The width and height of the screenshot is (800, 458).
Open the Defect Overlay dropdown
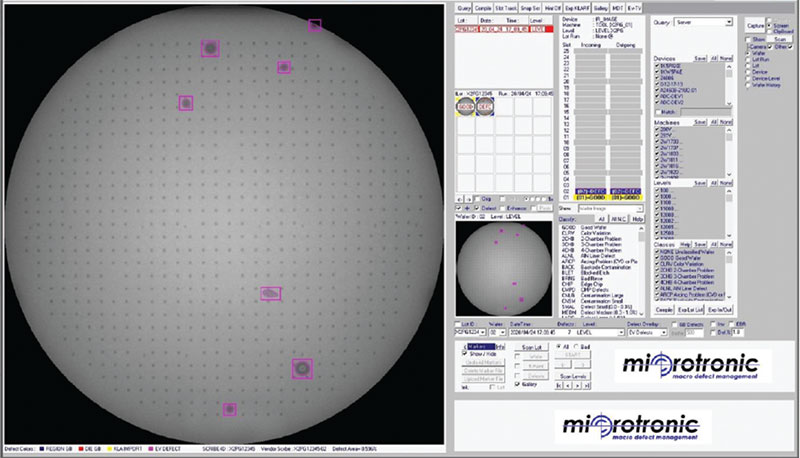647,333
